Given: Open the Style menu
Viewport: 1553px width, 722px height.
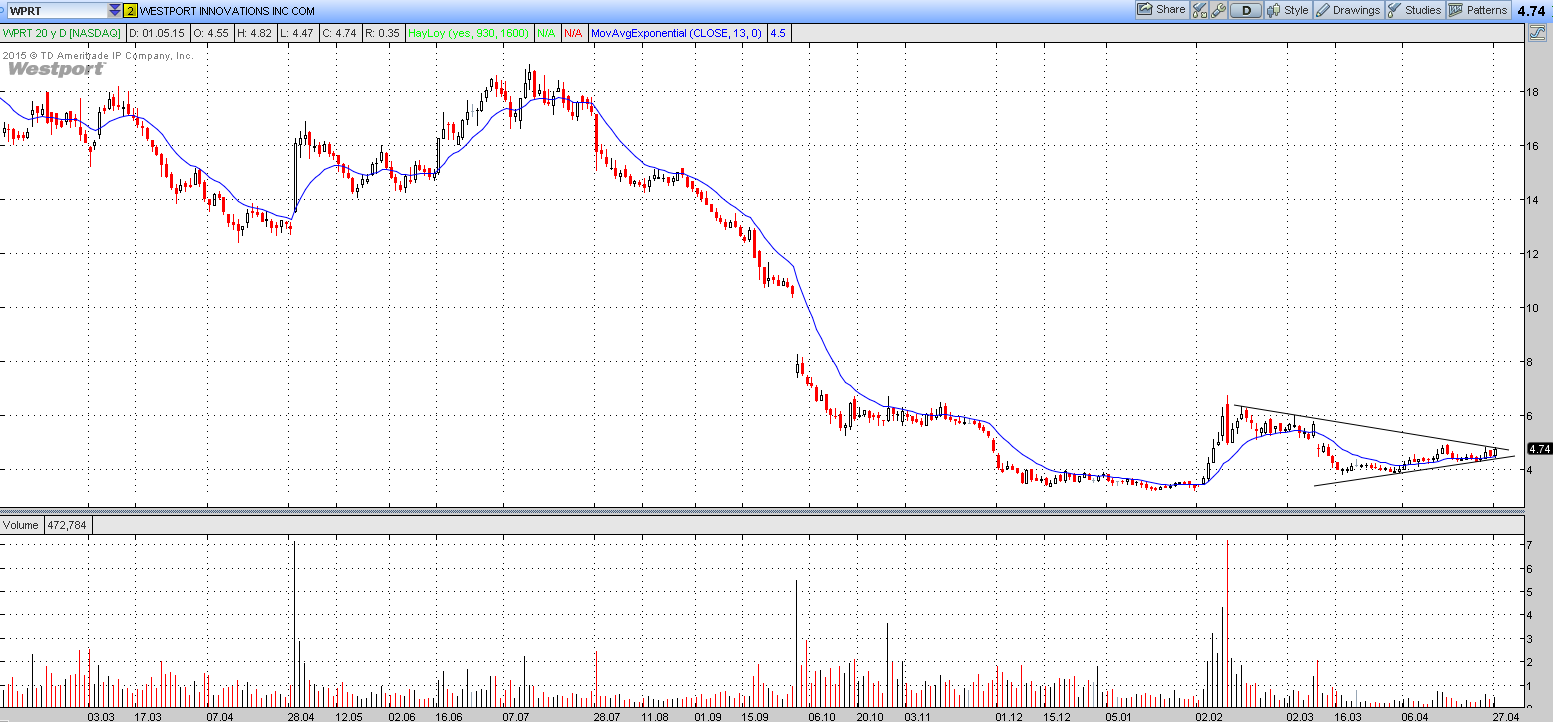Looking at the screenshot, I should pyautogui.click(x=1288, y=10).
